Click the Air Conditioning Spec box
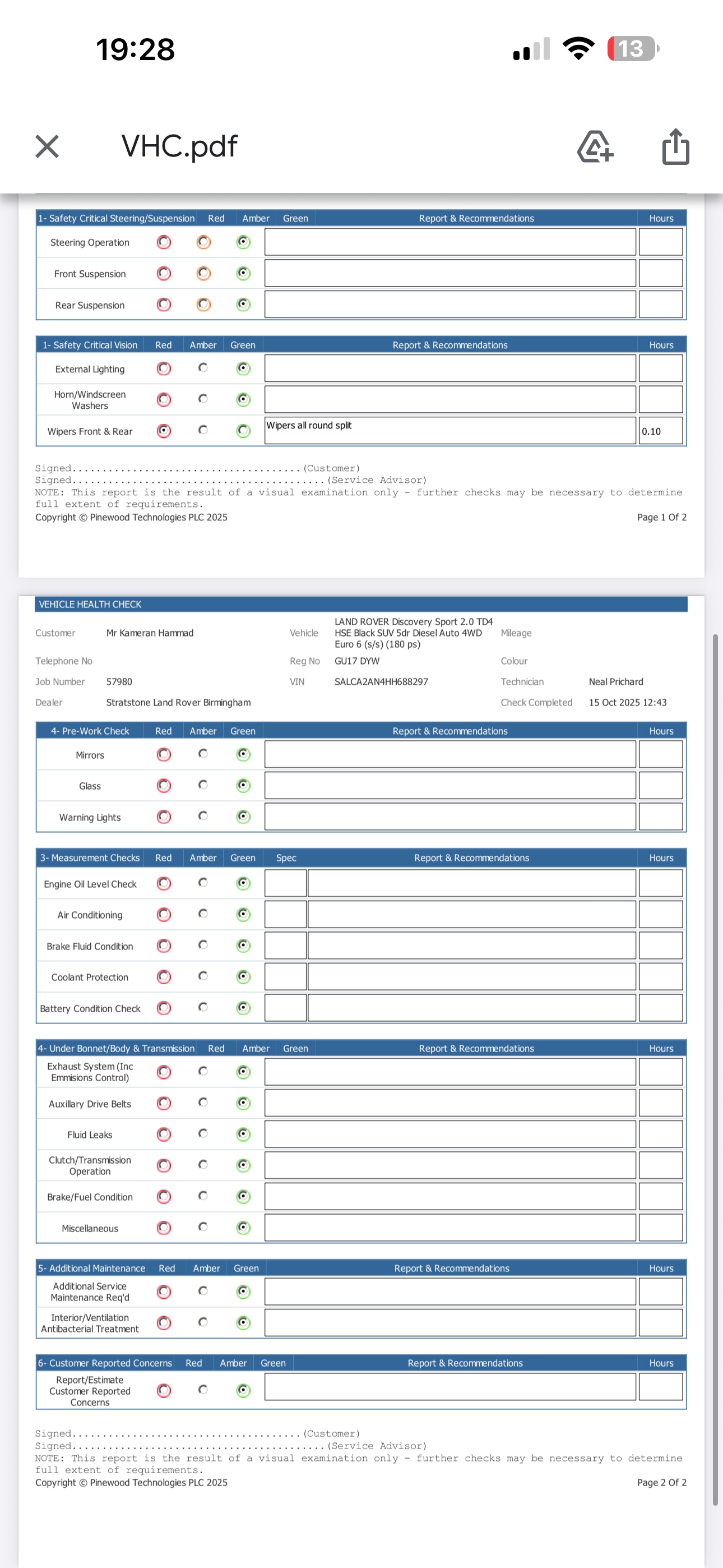The height and width of the screenshot is (1568, 723). (285, 914)
